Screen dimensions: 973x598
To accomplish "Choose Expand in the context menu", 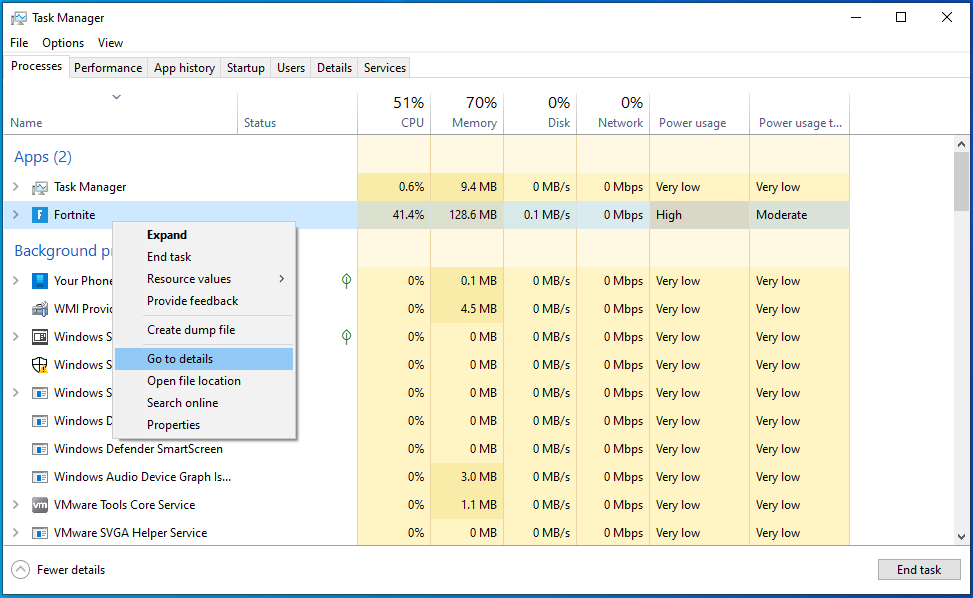I will coord(204,235).
